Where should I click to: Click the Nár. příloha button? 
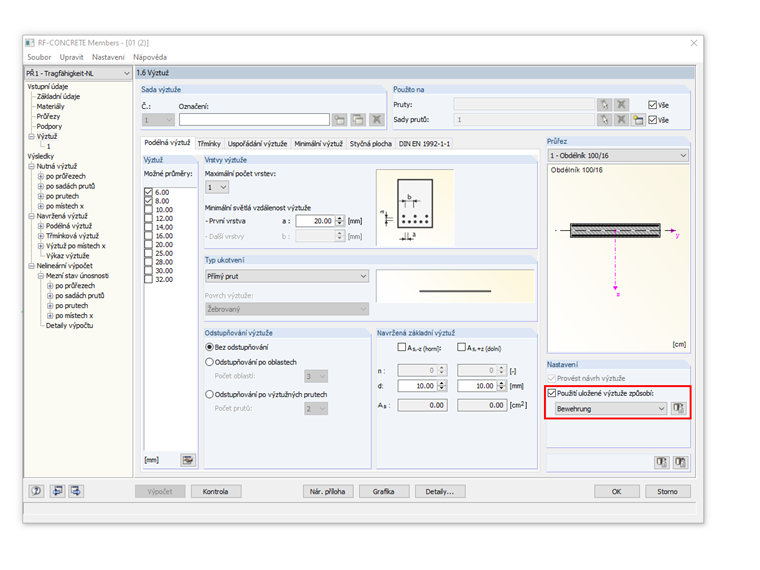pos(328,491)
